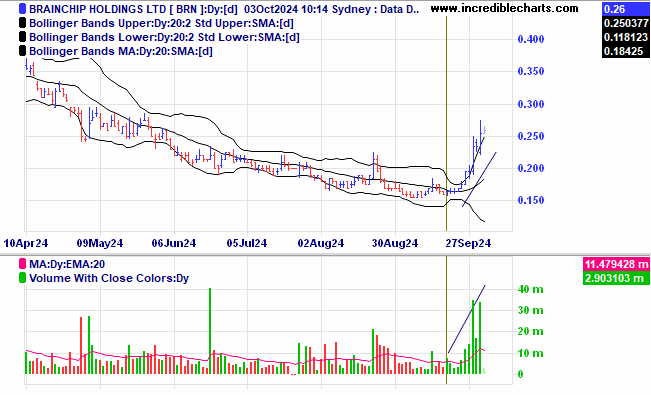651x395 pixels.
Task: Click the 0.250 price axis label
Action: tap(531, 136)
